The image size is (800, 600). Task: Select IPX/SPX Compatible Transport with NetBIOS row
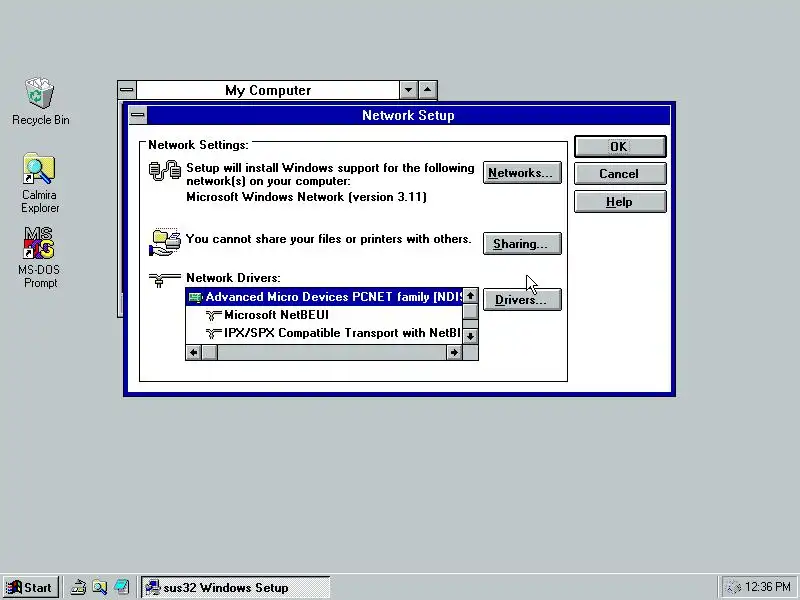coord(324,333)
